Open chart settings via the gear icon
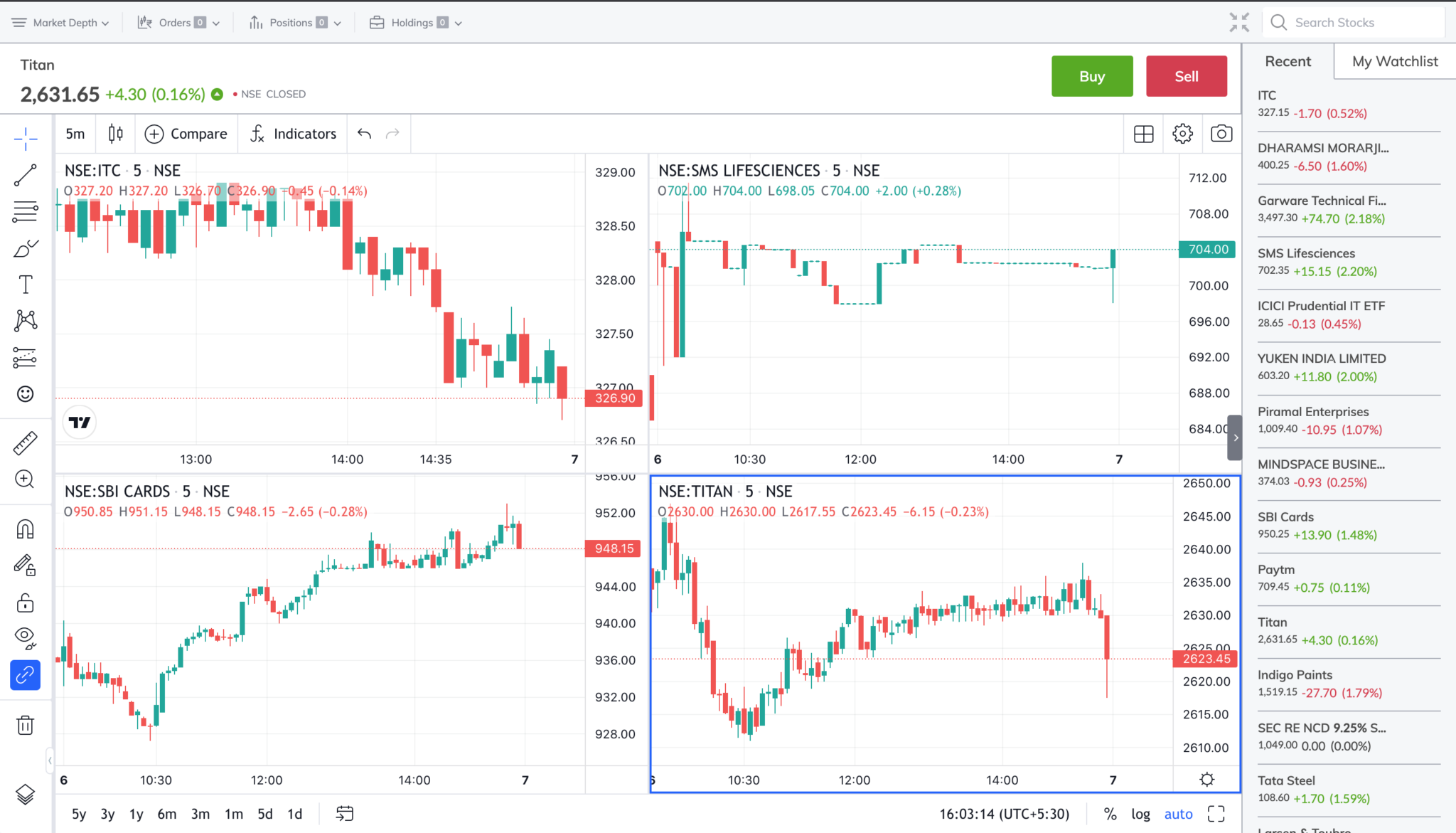This screenshot has width=1456, height=833. pyautogui.click(x=1182, y=133)
